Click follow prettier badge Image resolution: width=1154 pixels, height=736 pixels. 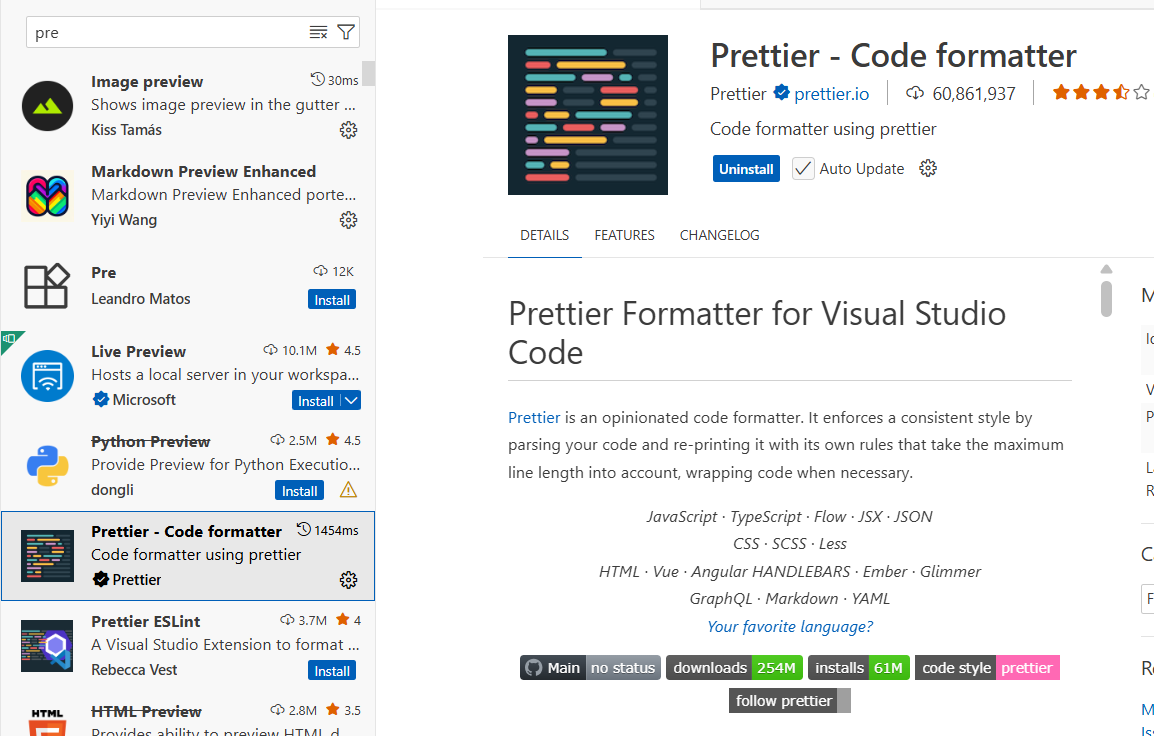790,701
